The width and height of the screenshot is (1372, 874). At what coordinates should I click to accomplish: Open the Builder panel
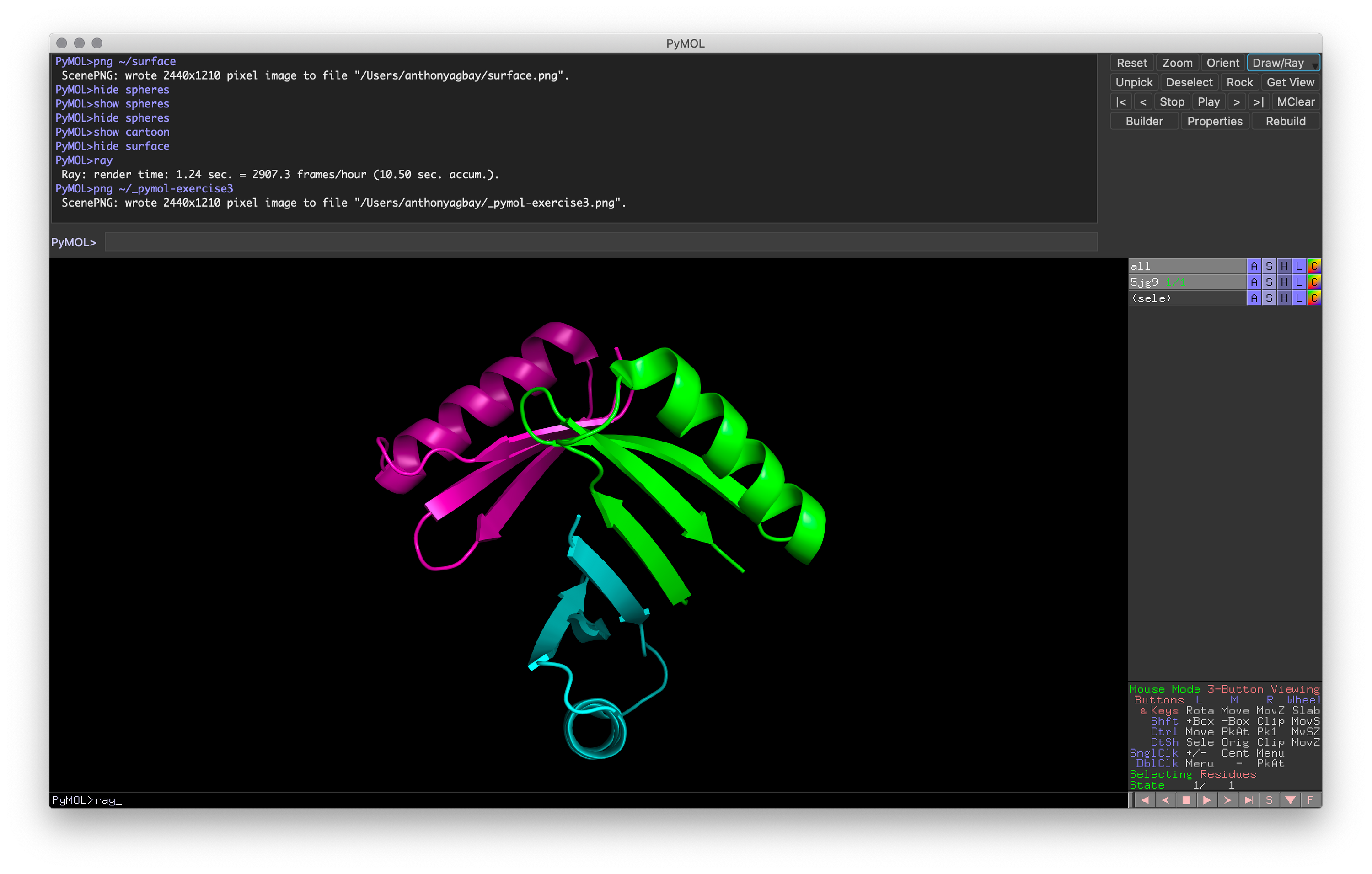click(1144, 121)
